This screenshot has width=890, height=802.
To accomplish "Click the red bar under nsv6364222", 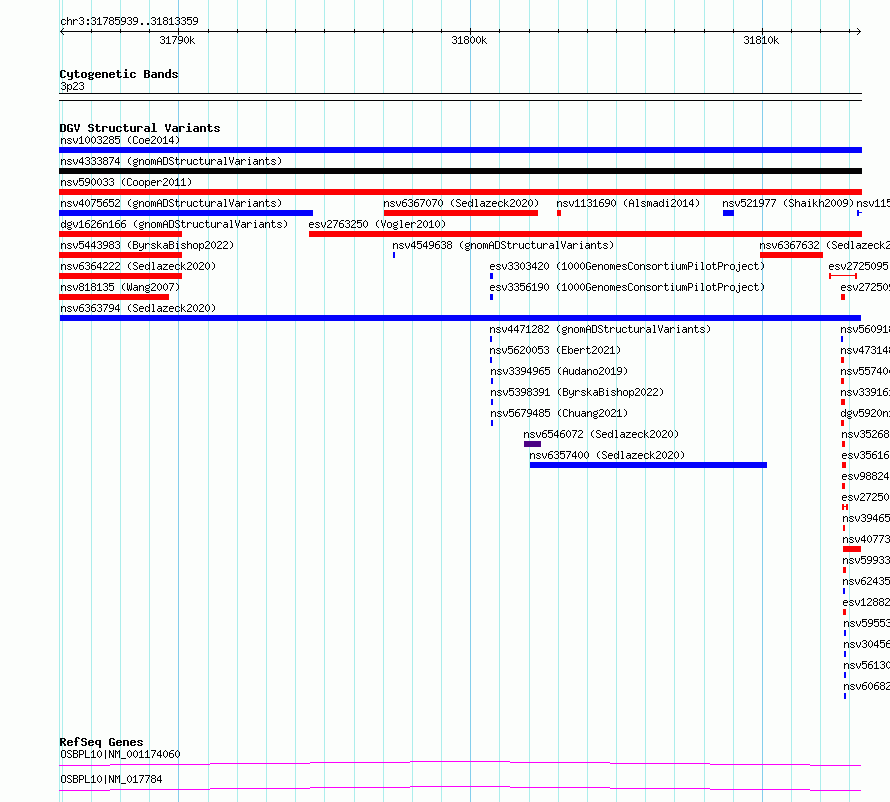I will click(120, 276).
